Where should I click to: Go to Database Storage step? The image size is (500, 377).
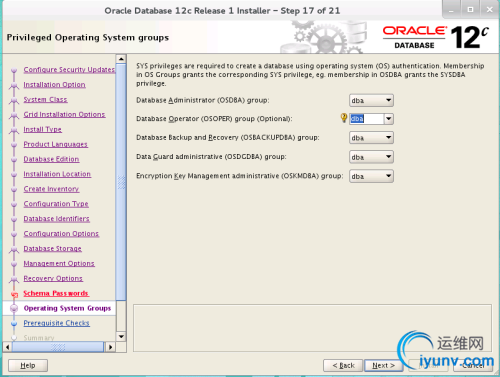pyautogui.click(x=52, y=249)
